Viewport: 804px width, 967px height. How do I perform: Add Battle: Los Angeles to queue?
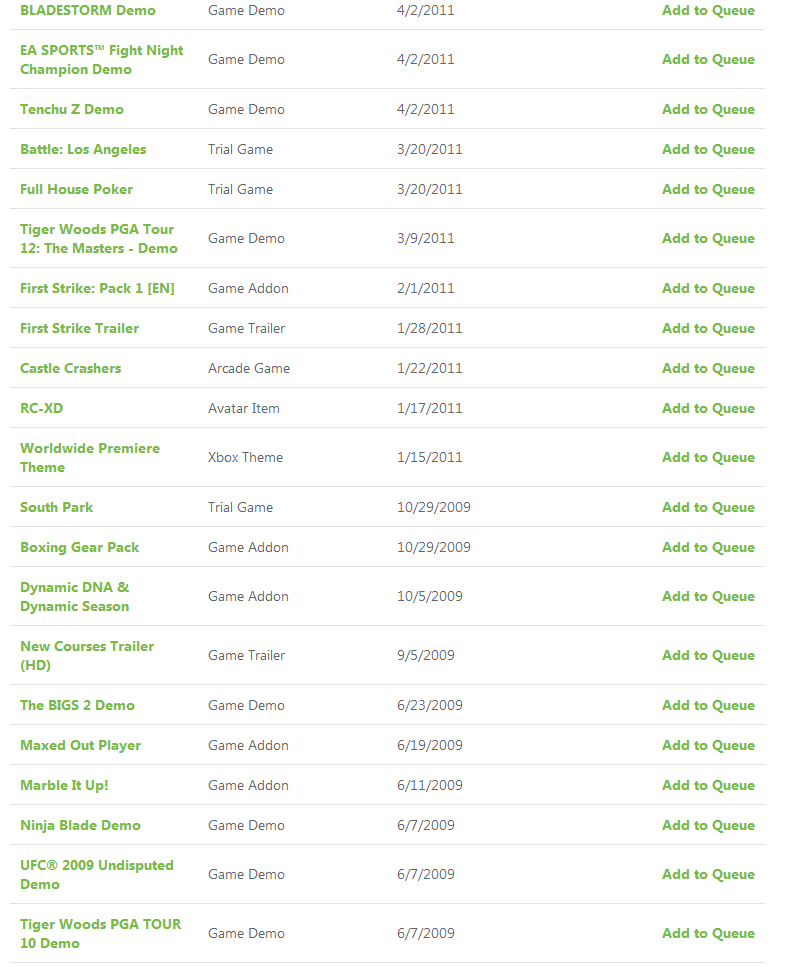[x=708, y=150]
